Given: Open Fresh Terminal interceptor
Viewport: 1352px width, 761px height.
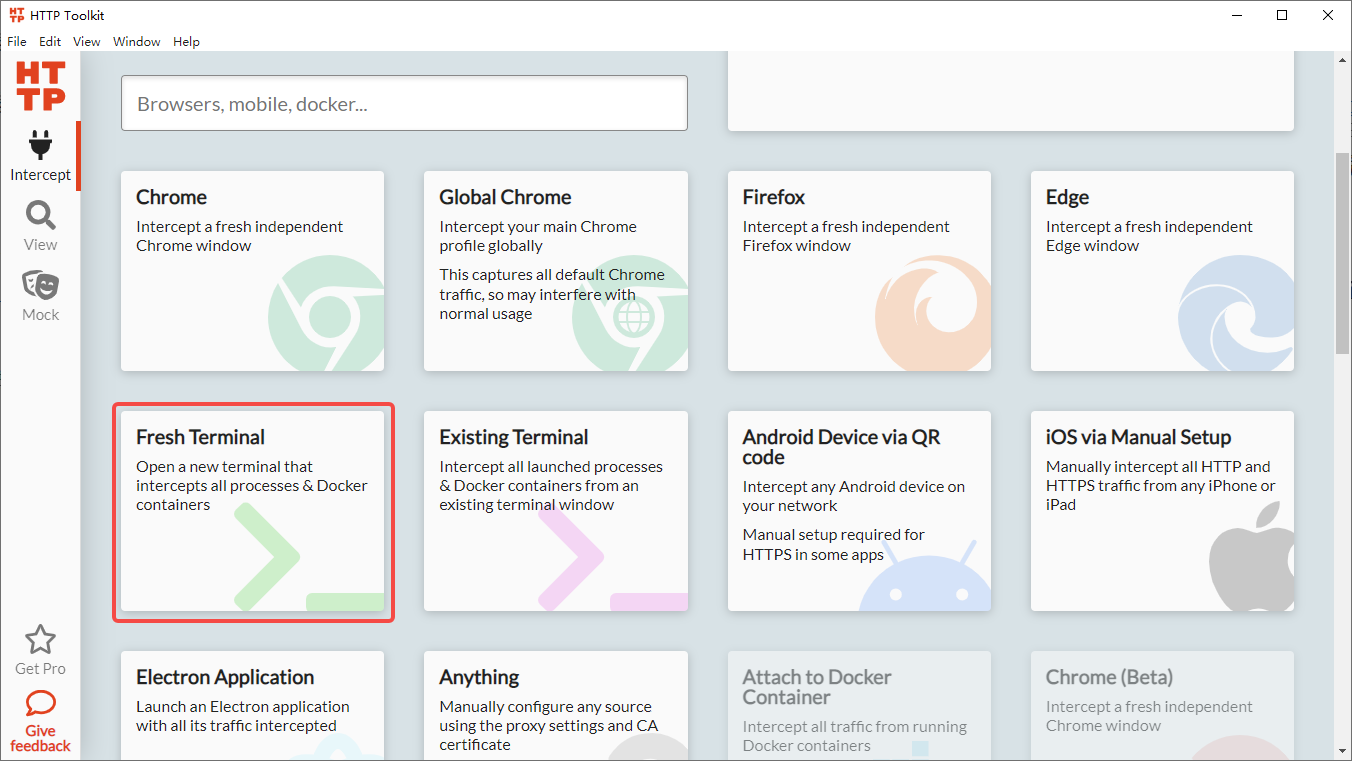Looking at the screenshot, I should pos(252,511).
